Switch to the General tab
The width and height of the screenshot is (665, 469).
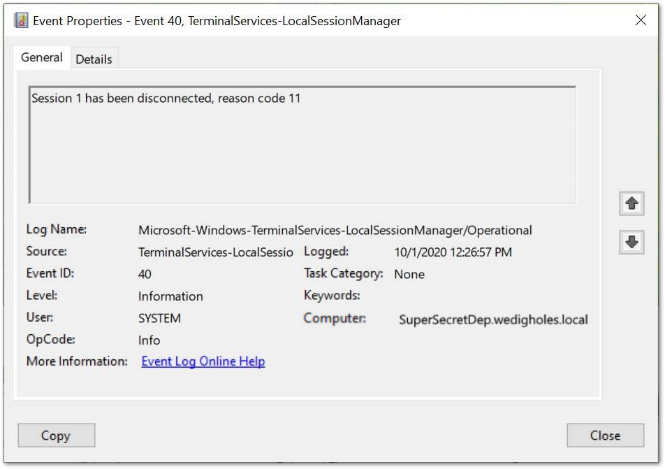click(42, 58)
